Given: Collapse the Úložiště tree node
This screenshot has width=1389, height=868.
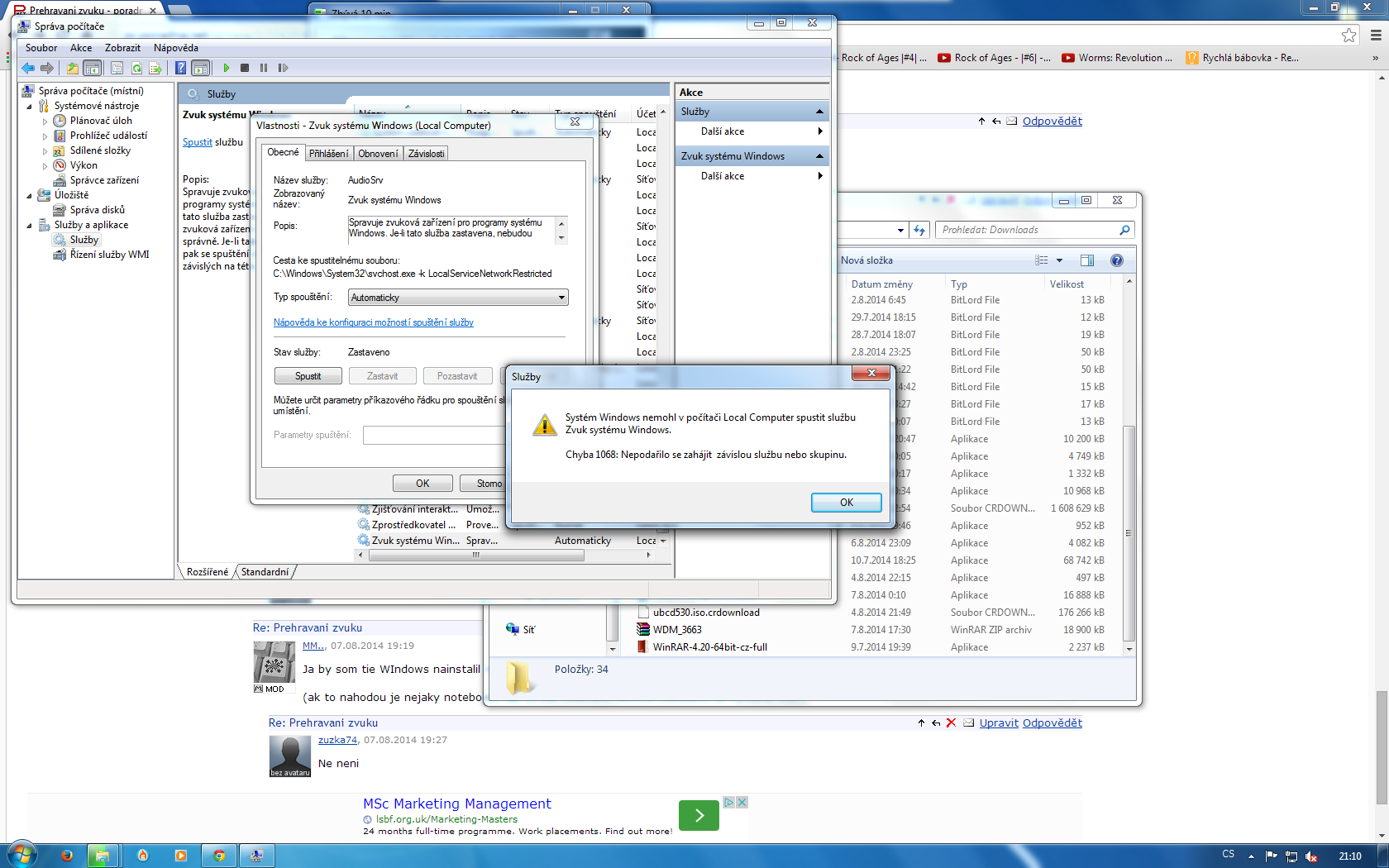Looking at the screenshot, I should pos(30,196).
